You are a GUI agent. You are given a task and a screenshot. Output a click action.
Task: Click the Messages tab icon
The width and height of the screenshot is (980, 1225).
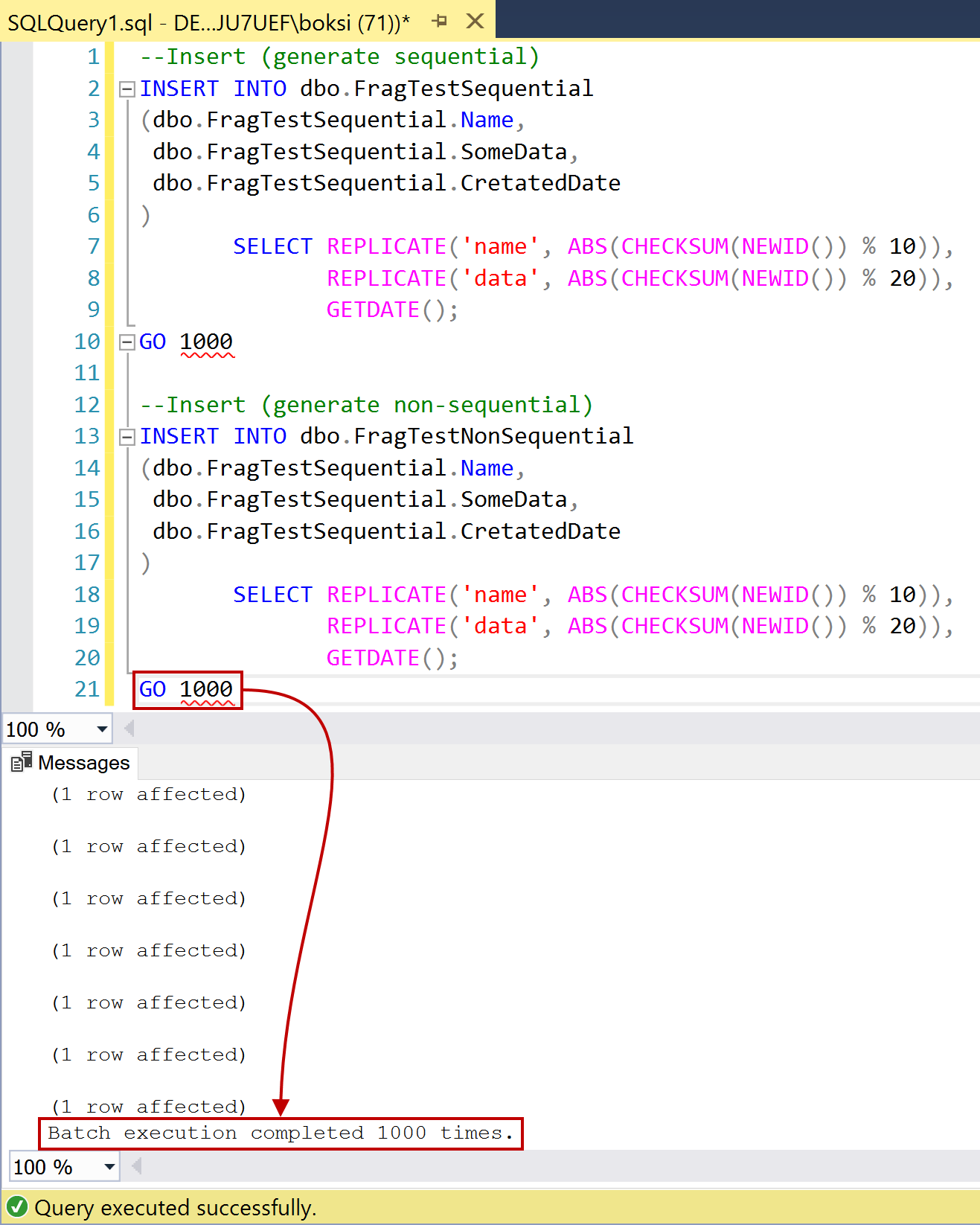coord(22,762)
